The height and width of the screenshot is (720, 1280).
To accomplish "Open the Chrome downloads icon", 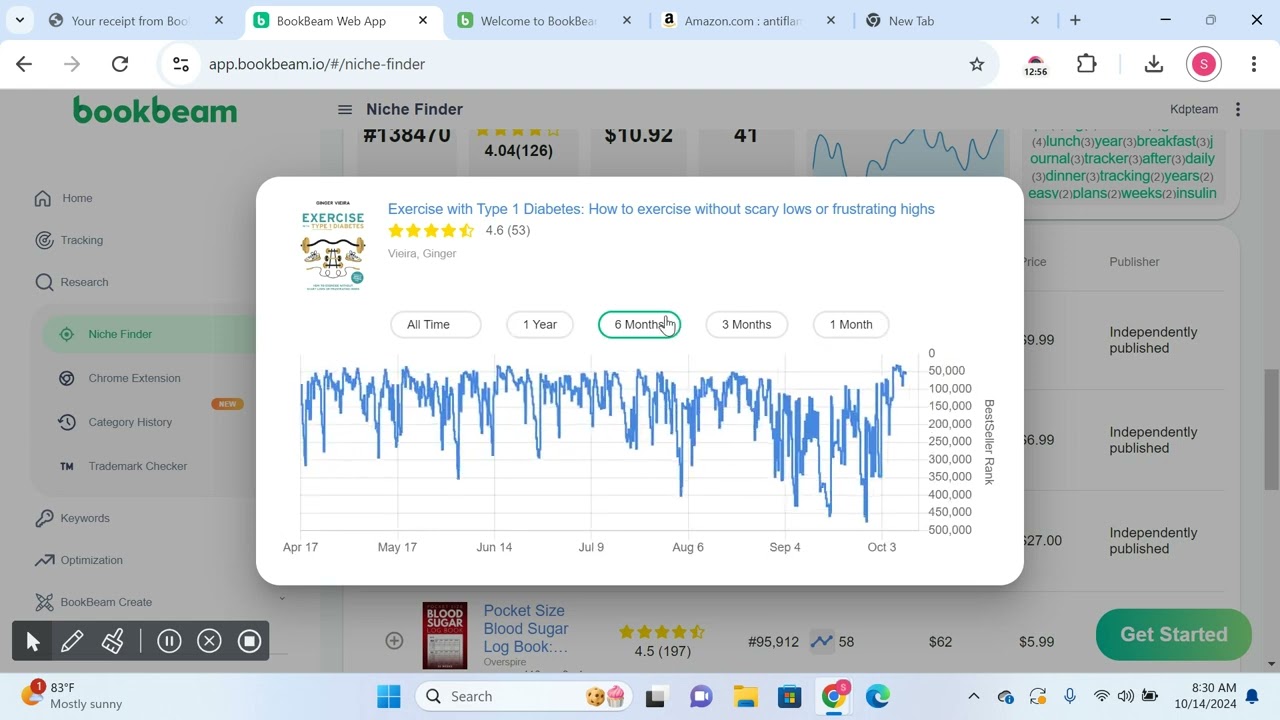I will [x=1154, y=64].
